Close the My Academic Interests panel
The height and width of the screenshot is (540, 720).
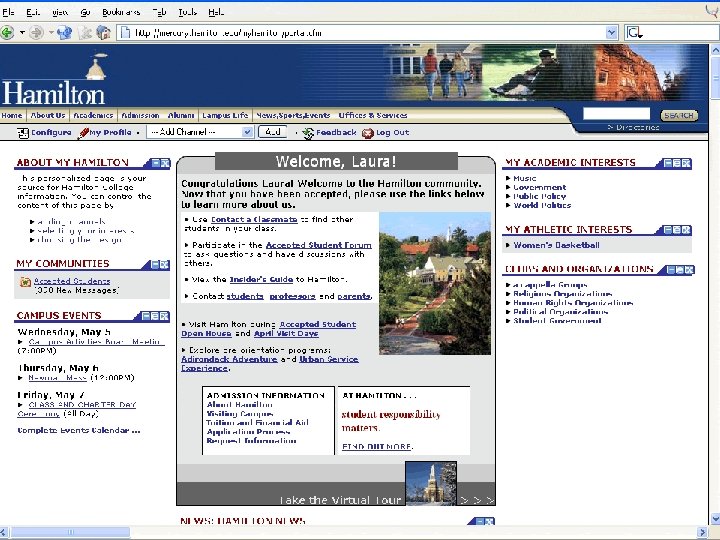686,163
